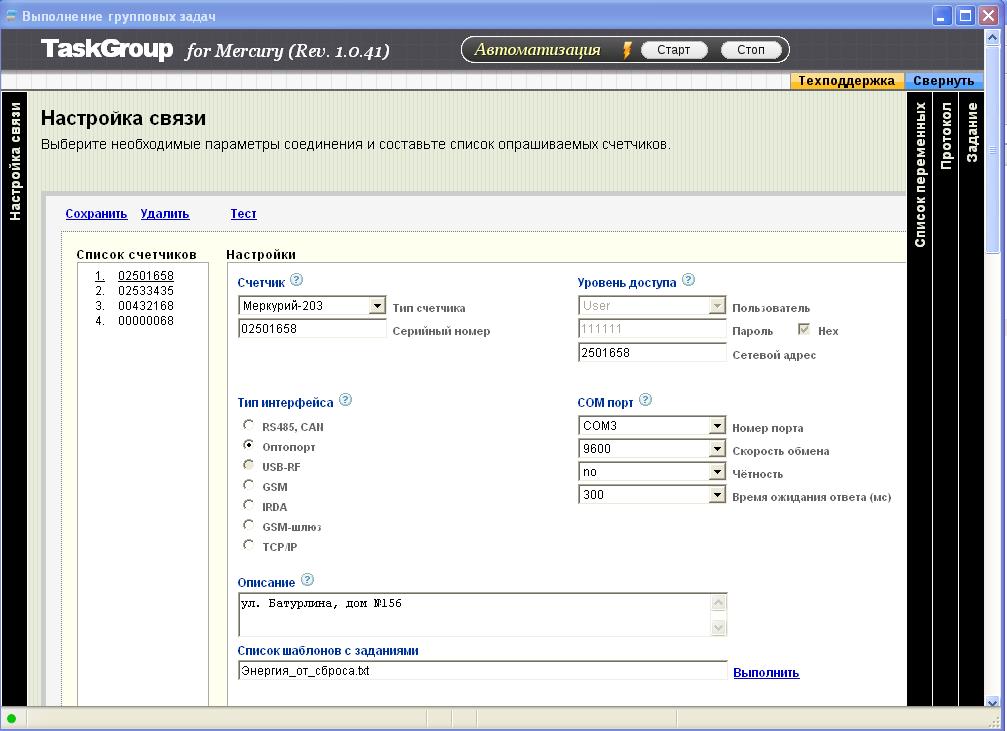Open help icon next to Описание
This screenshot has width=1007, height=731.
308,580
